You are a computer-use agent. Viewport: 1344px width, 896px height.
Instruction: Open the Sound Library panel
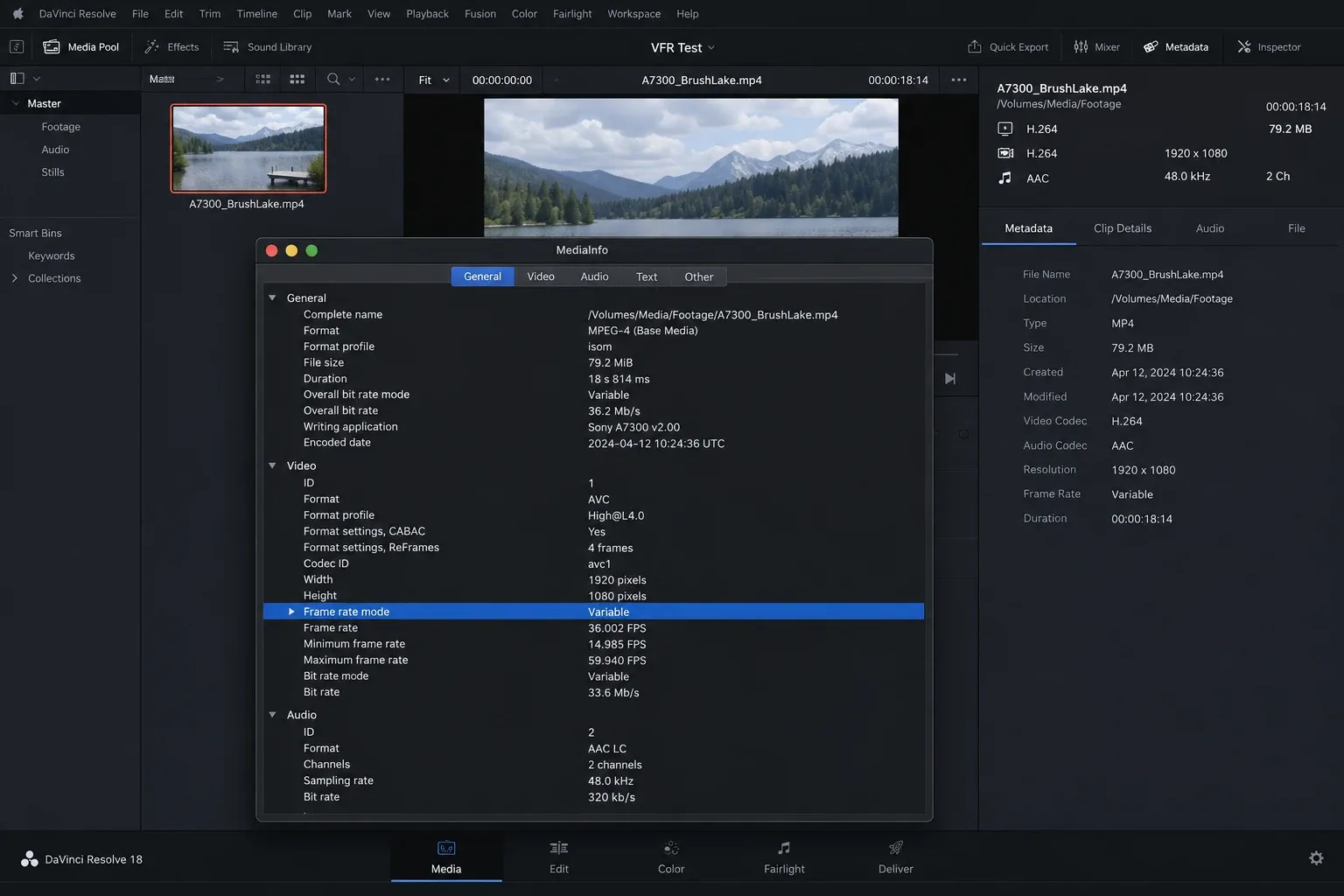268,47
